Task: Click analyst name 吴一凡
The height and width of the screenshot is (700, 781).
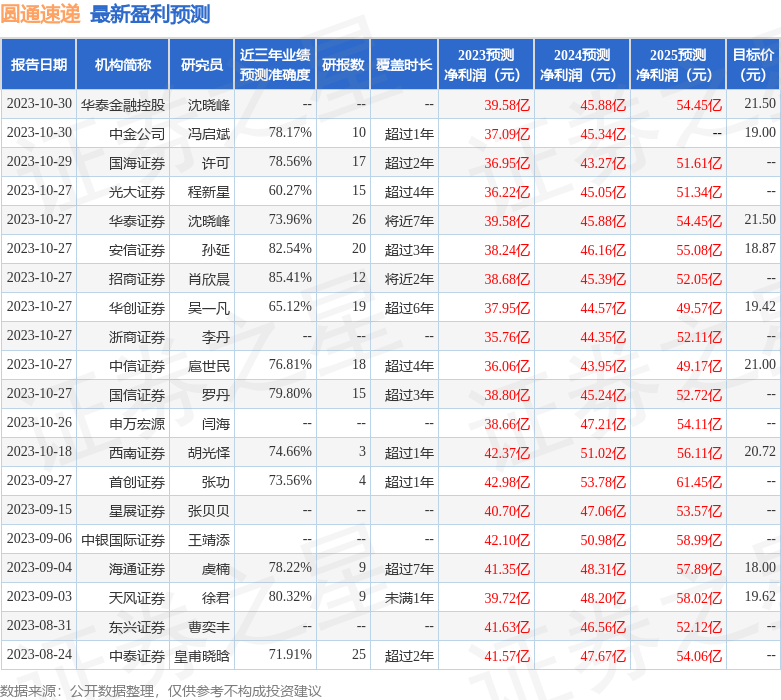Action: pos(209,307)
